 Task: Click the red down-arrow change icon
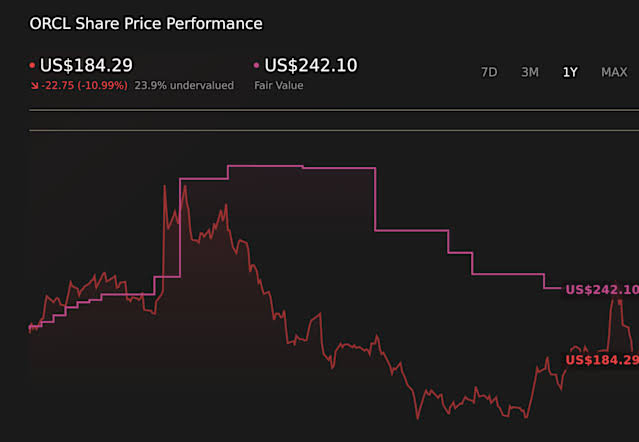[x=35, y=86]
